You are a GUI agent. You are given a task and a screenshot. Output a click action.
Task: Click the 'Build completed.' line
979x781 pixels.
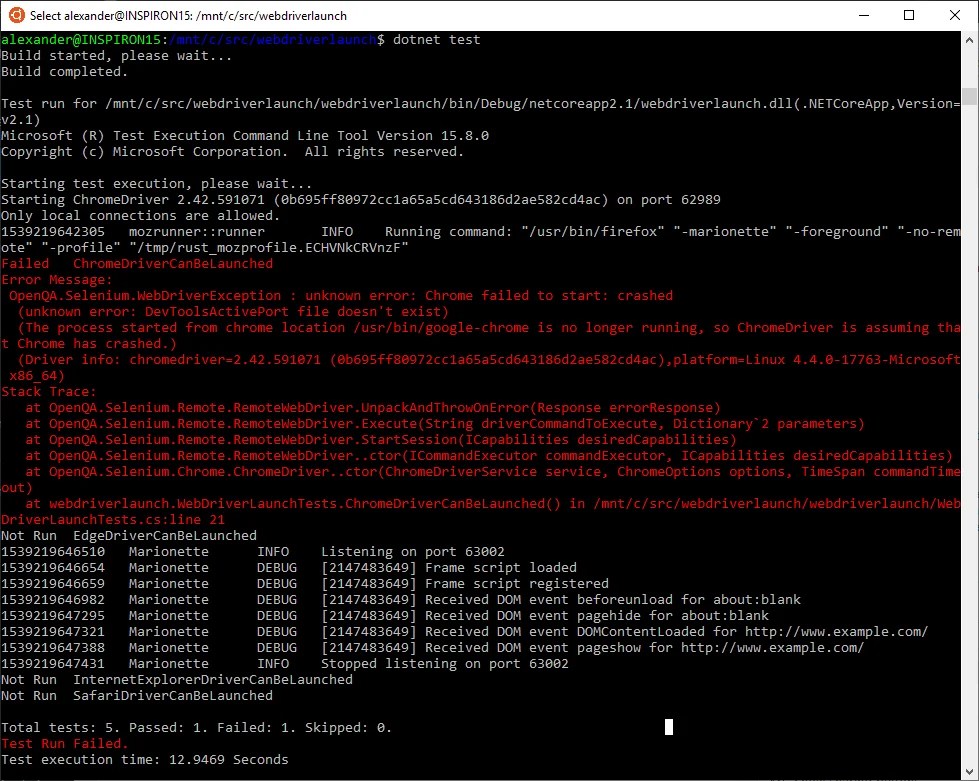(x=64, y=72)
